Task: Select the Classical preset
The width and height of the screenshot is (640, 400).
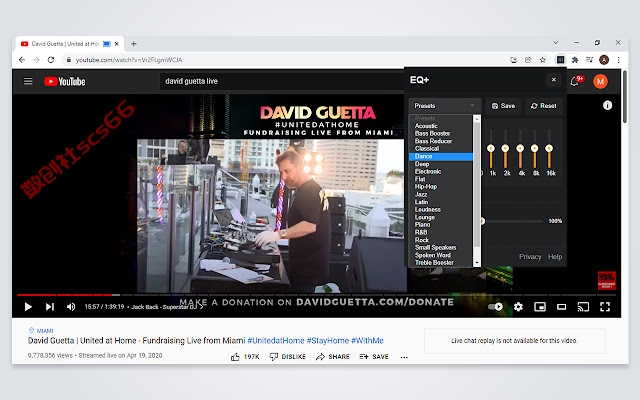Action: pyautogui.click(x=441, y=149)
